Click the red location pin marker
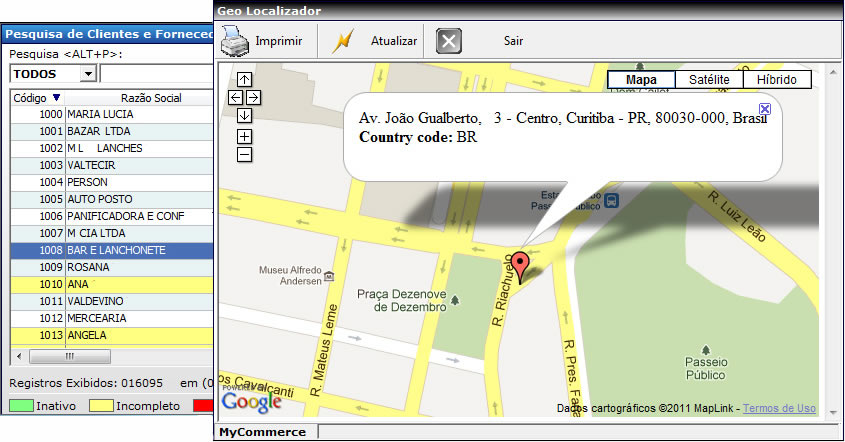 click(x=520, y=267)
